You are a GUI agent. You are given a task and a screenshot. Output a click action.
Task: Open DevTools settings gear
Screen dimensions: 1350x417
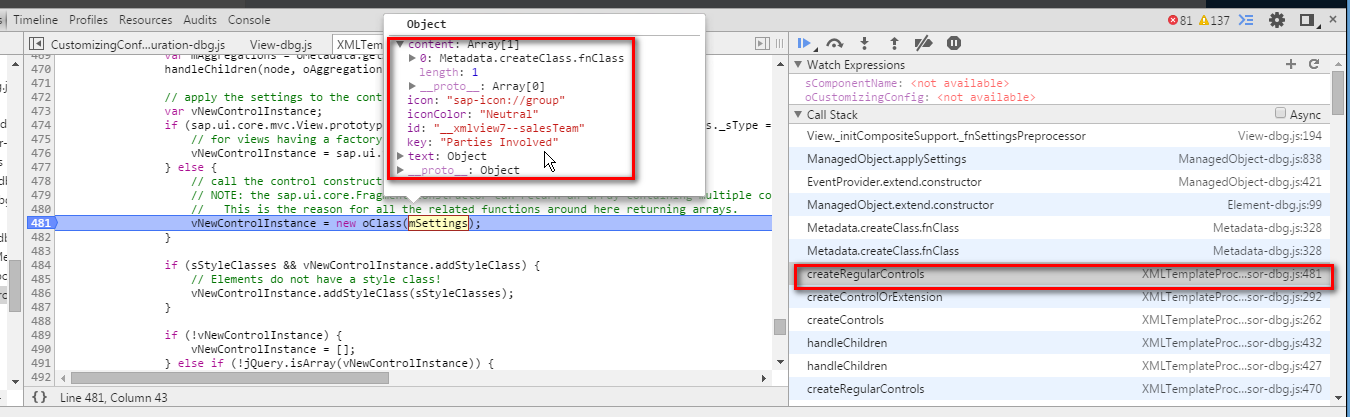1277,19
